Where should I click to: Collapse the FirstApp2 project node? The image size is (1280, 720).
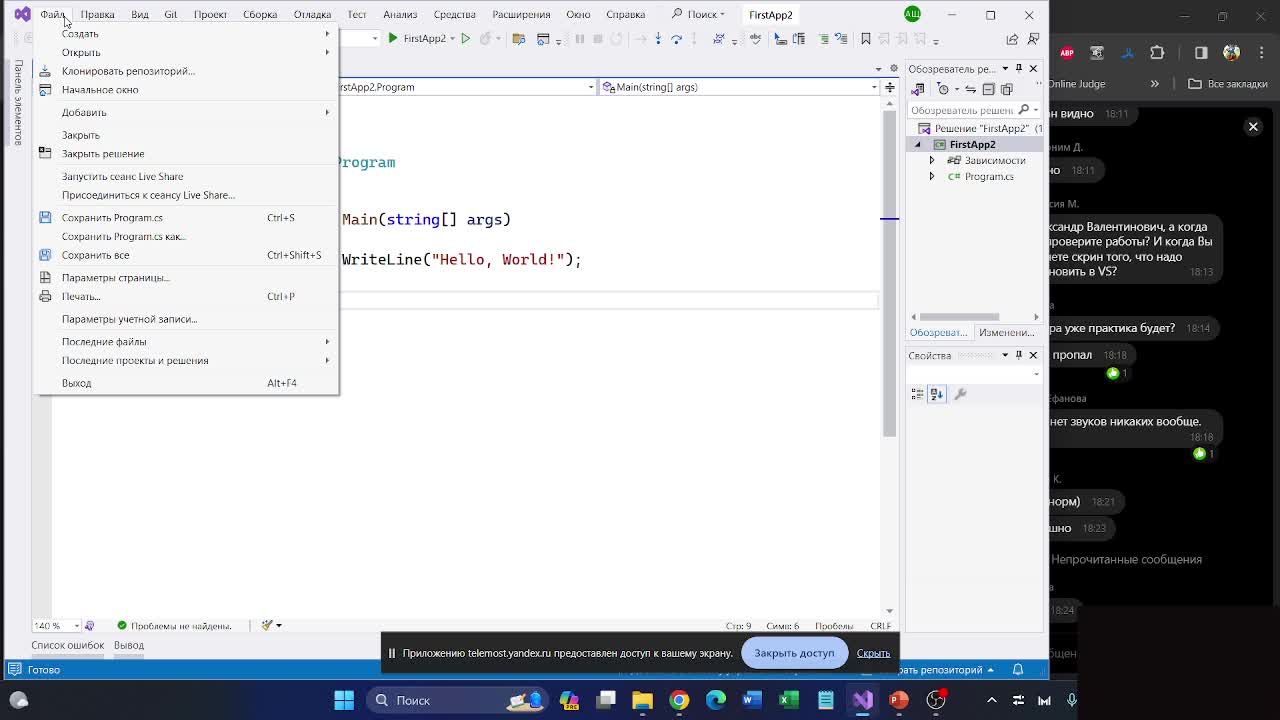pos(917,144)
